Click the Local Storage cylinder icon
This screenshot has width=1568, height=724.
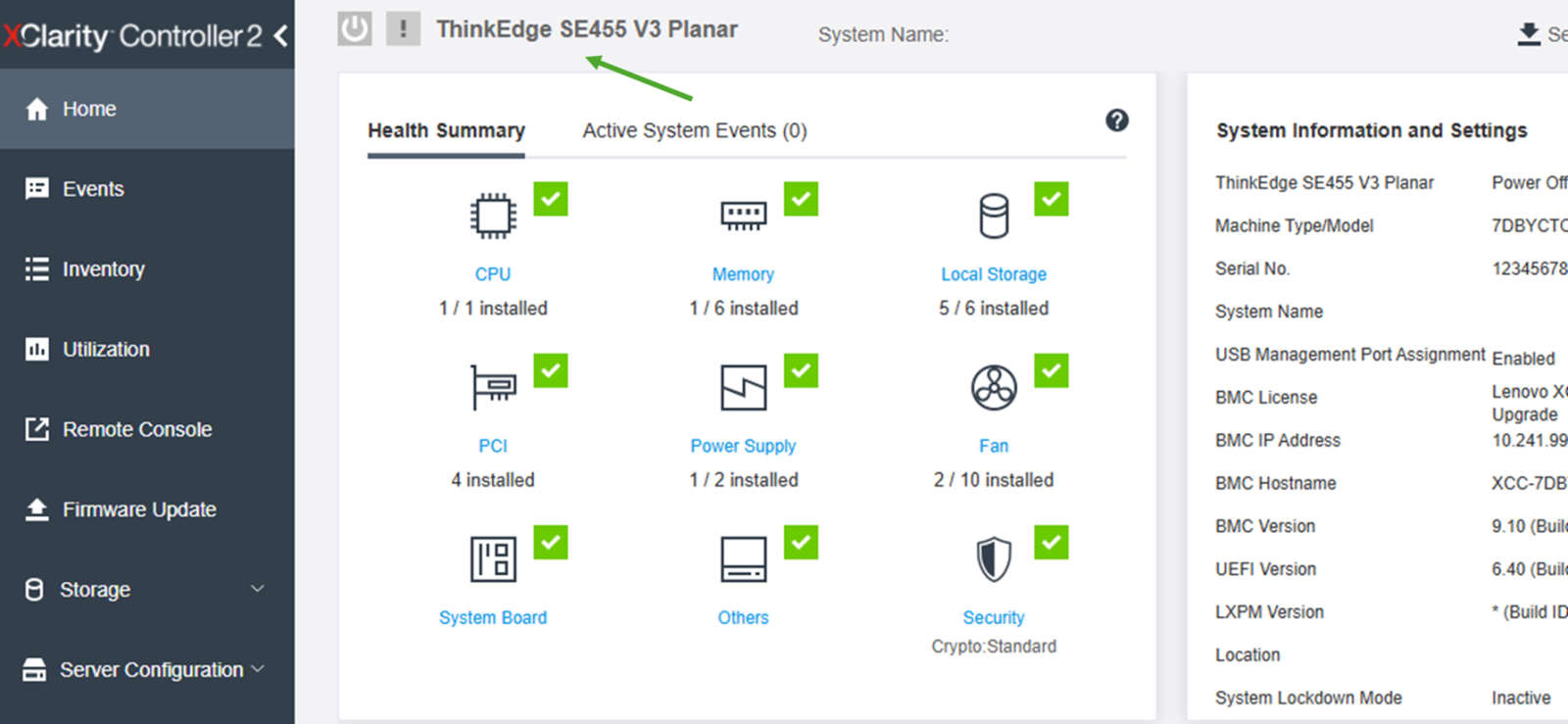point(994,216)
